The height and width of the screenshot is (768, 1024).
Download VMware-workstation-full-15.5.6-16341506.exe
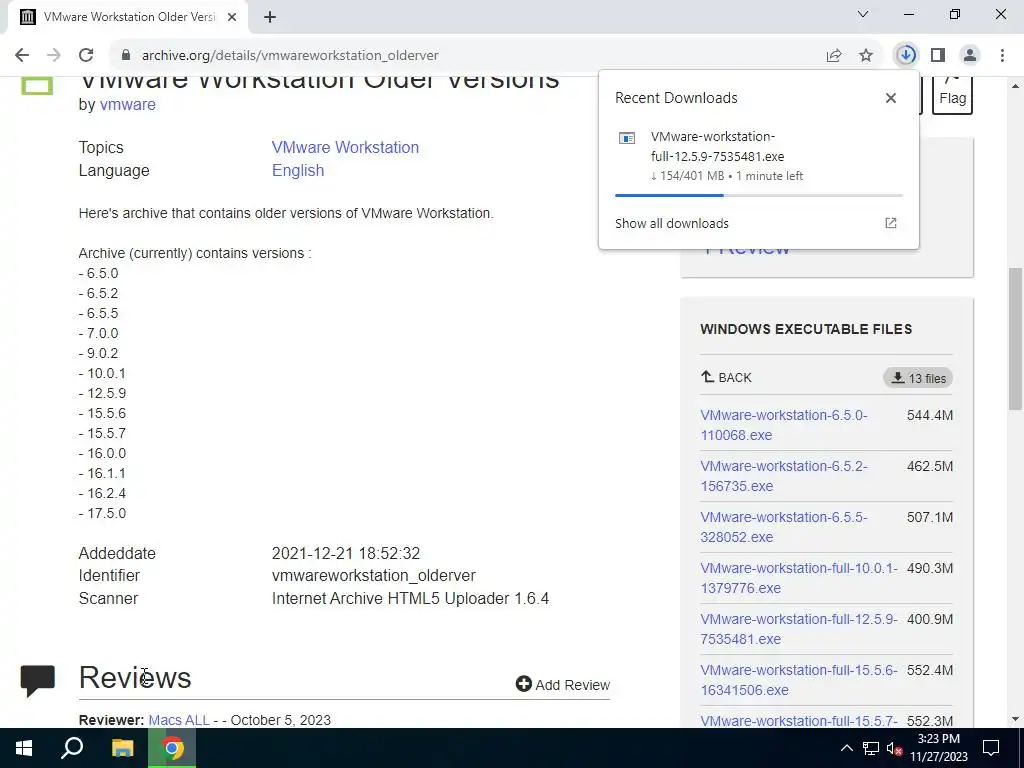799,680
